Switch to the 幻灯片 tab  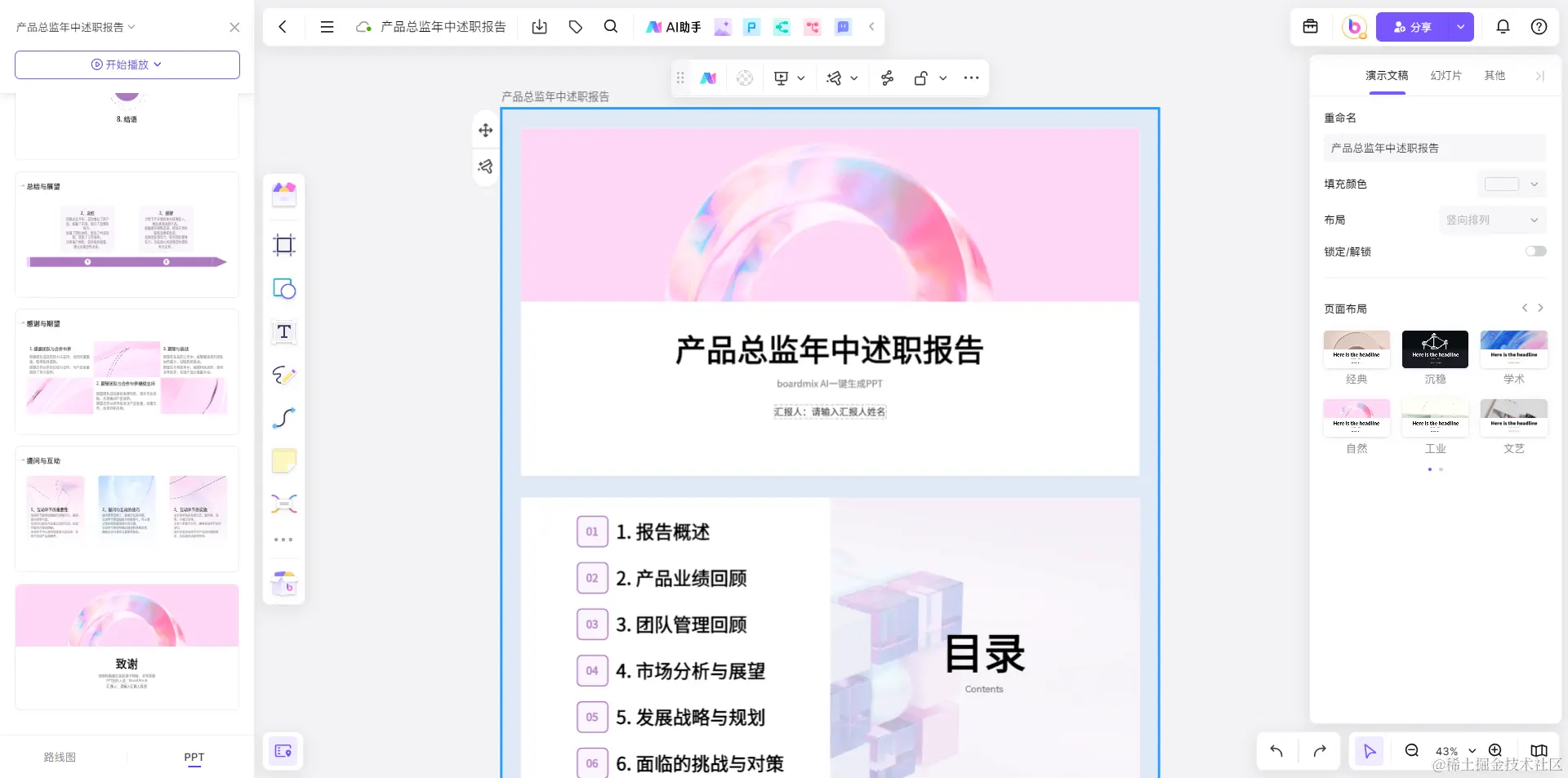click(x=1445, y=75)
